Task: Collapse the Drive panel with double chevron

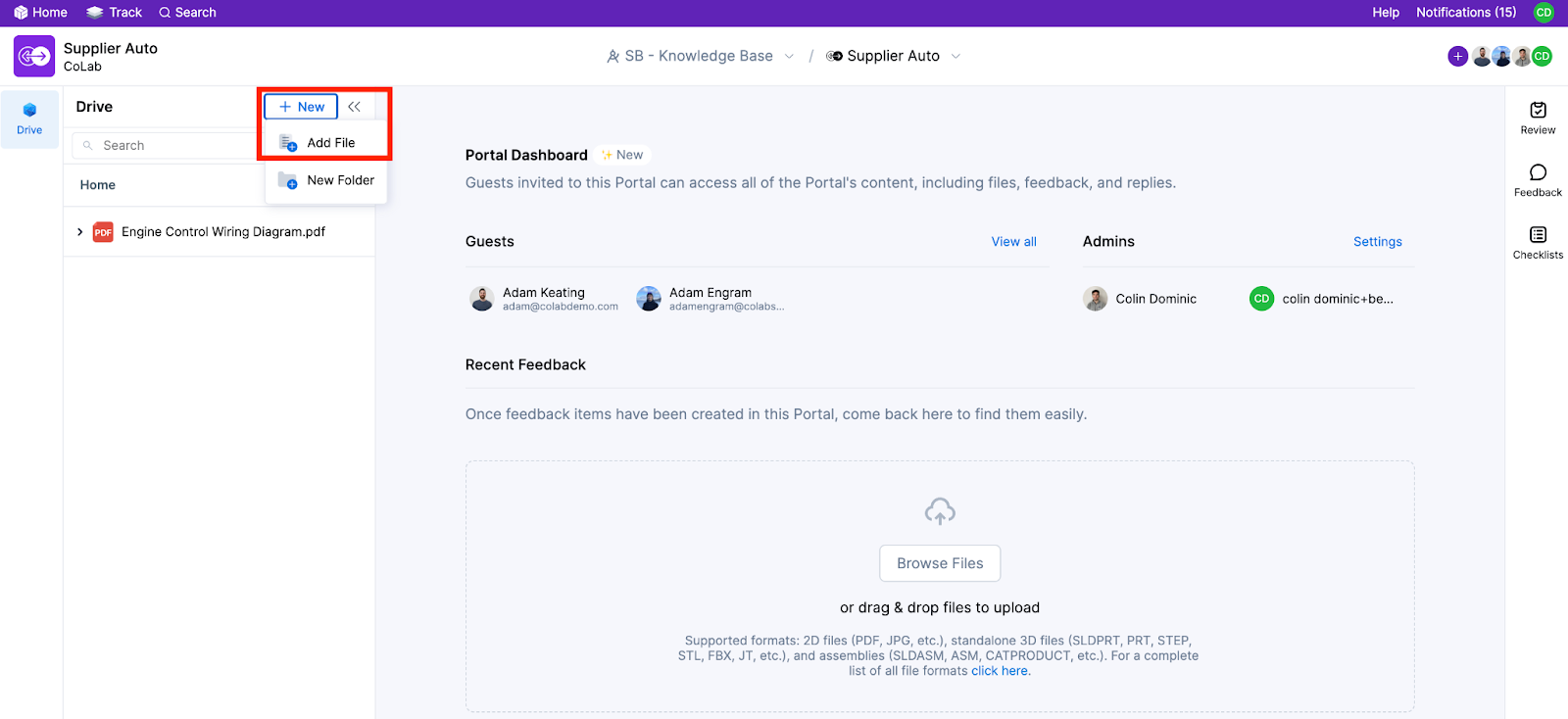Action: tap(354, 107)
